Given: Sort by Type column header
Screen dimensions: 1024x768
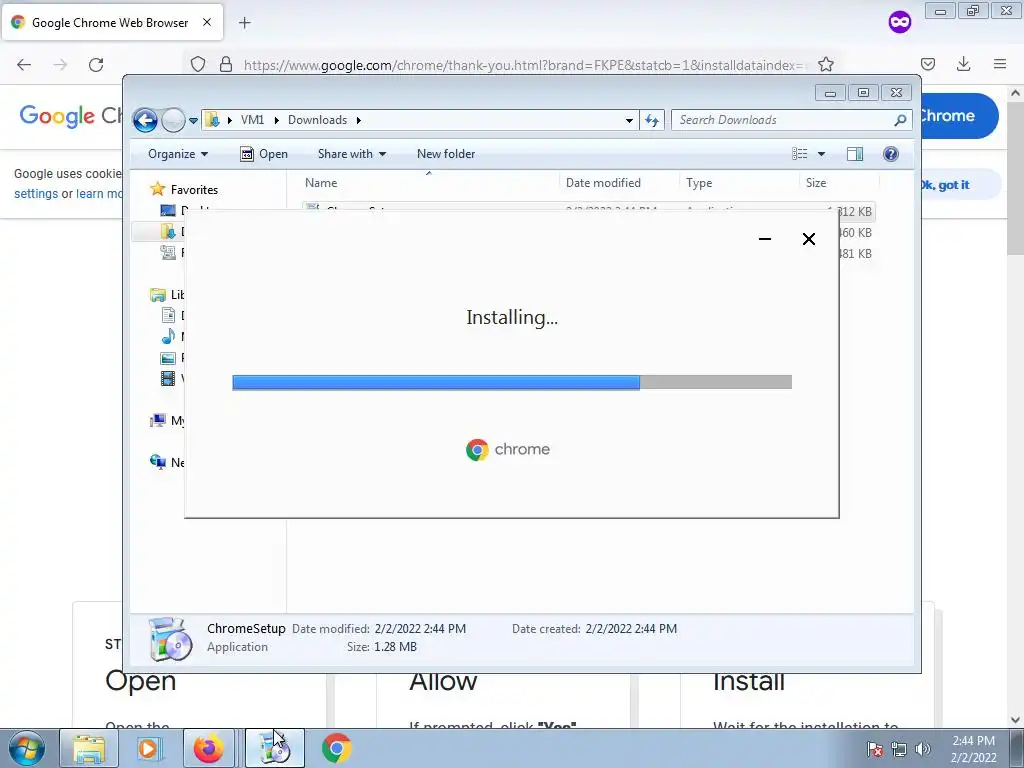Looking at the screenshot, I should [x=699, y=184].
